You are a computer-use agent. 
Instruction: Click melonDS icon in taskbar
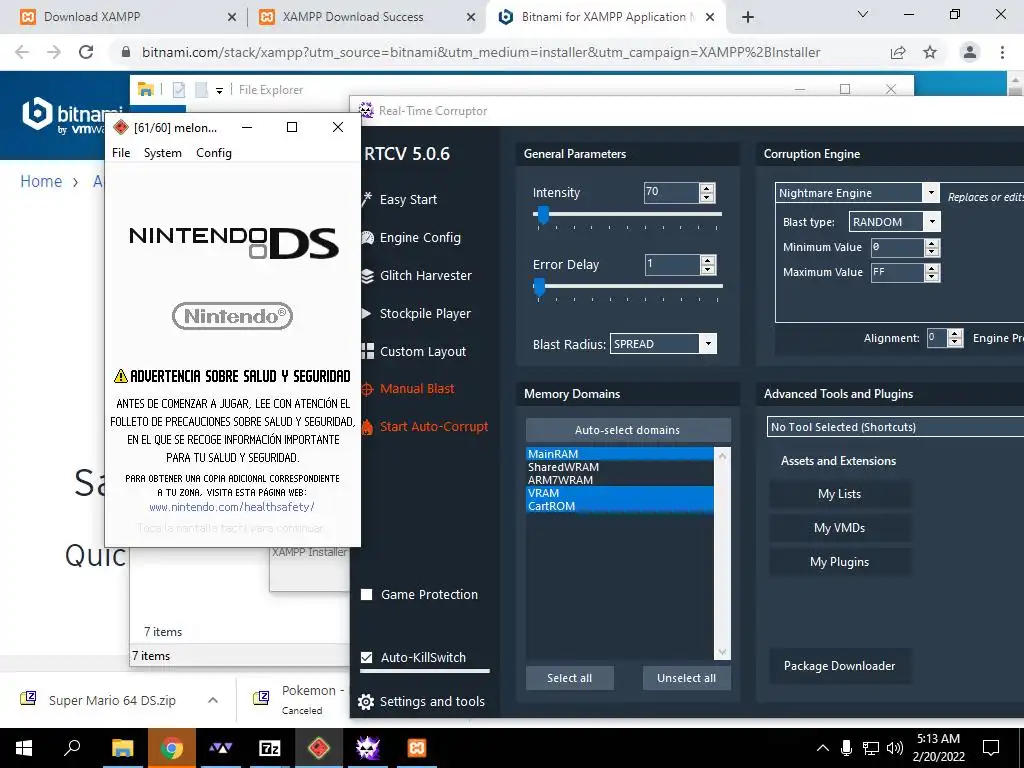pyautogui.click(x=319, y=748)
